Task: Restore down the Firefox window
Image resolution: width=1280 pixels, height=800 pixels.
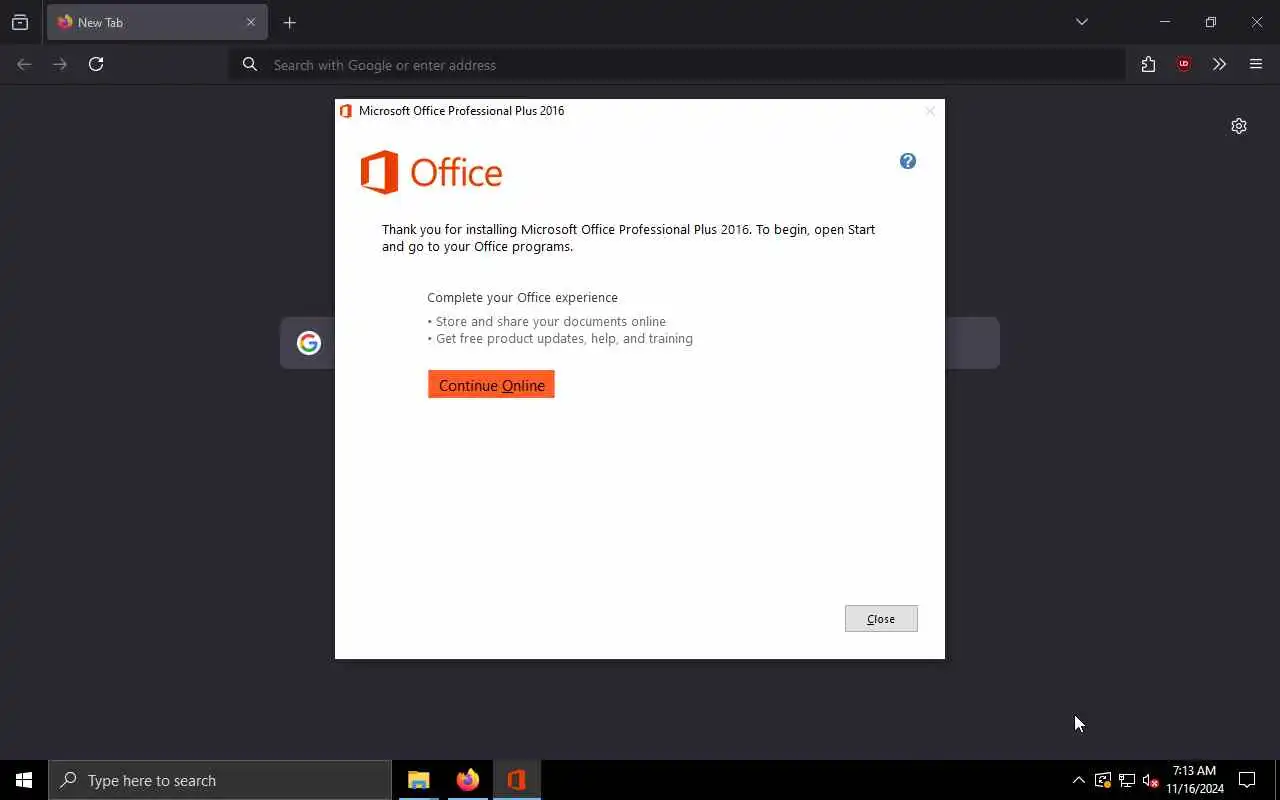Action: pyautogui.click(x=1211, y=22)
